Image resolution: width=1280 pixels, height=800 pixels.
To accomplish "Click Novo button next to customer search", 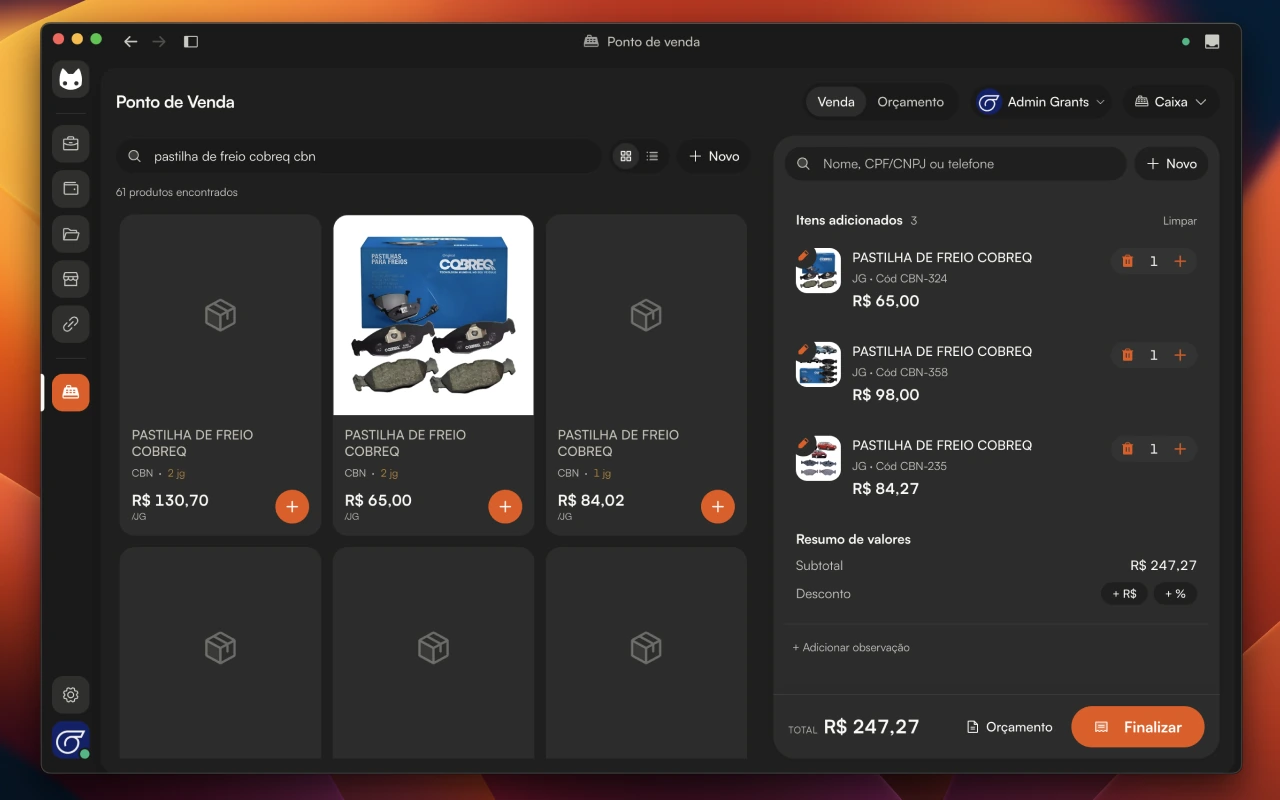I will coord(1171,164).
